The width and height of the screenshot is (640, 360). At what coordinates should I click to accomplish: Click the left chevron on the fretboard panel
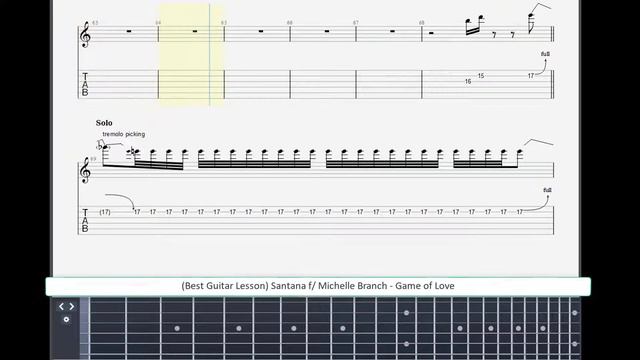coord(61,307)
